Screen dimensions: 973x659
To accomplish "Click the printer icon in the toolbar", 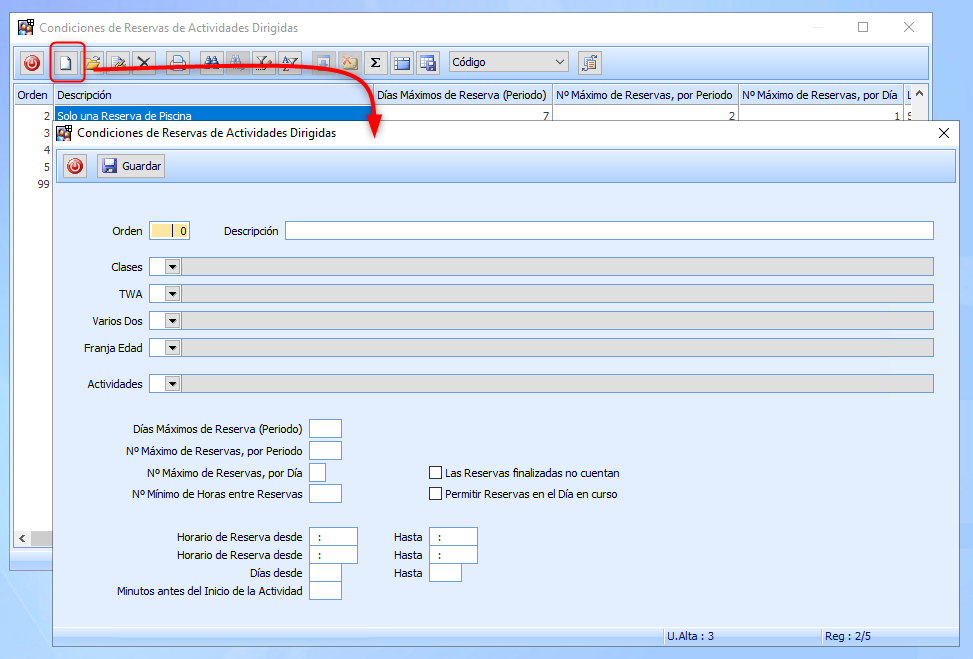I will [x=177, y=63].
